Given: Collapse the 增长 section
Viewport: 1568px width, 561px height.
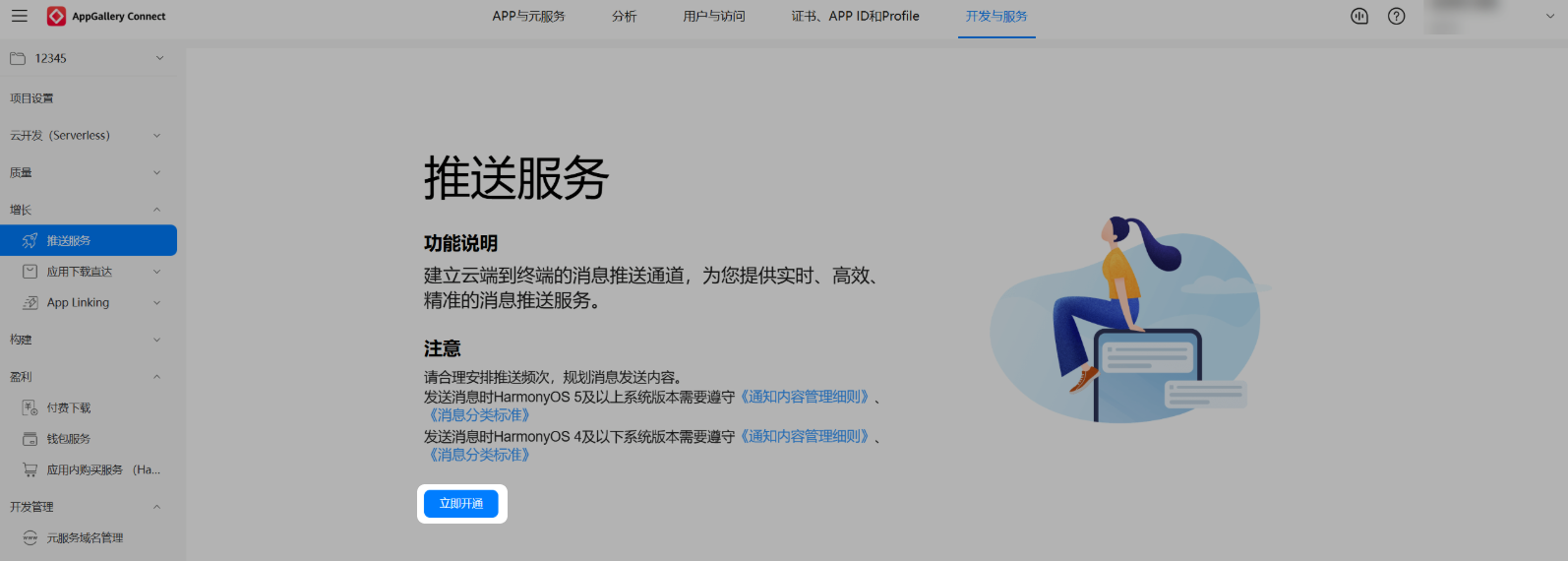Looking at the screenshot, I should click(x=156, y=210).
